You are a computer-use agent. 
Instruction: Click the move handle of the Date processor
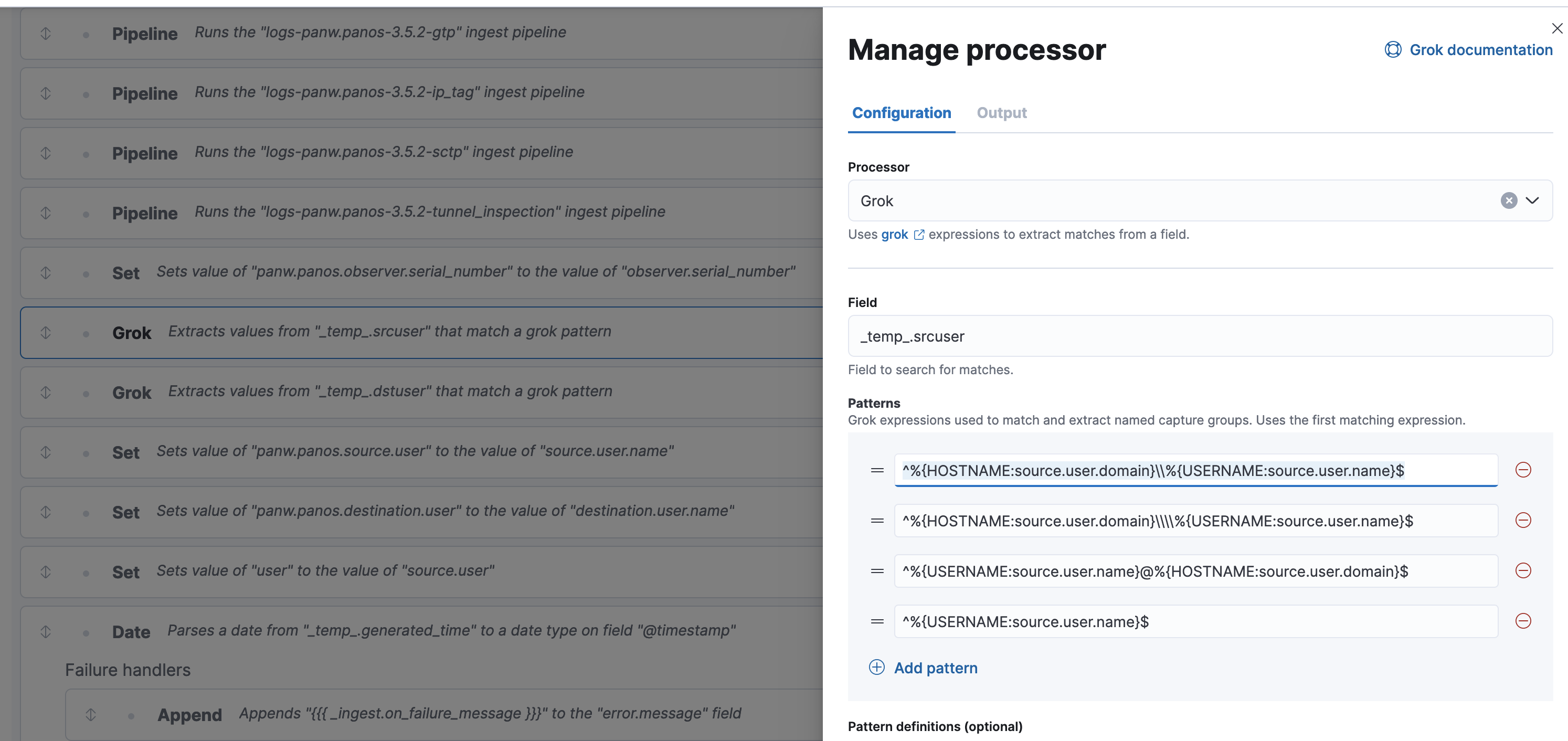coord(46,631)
